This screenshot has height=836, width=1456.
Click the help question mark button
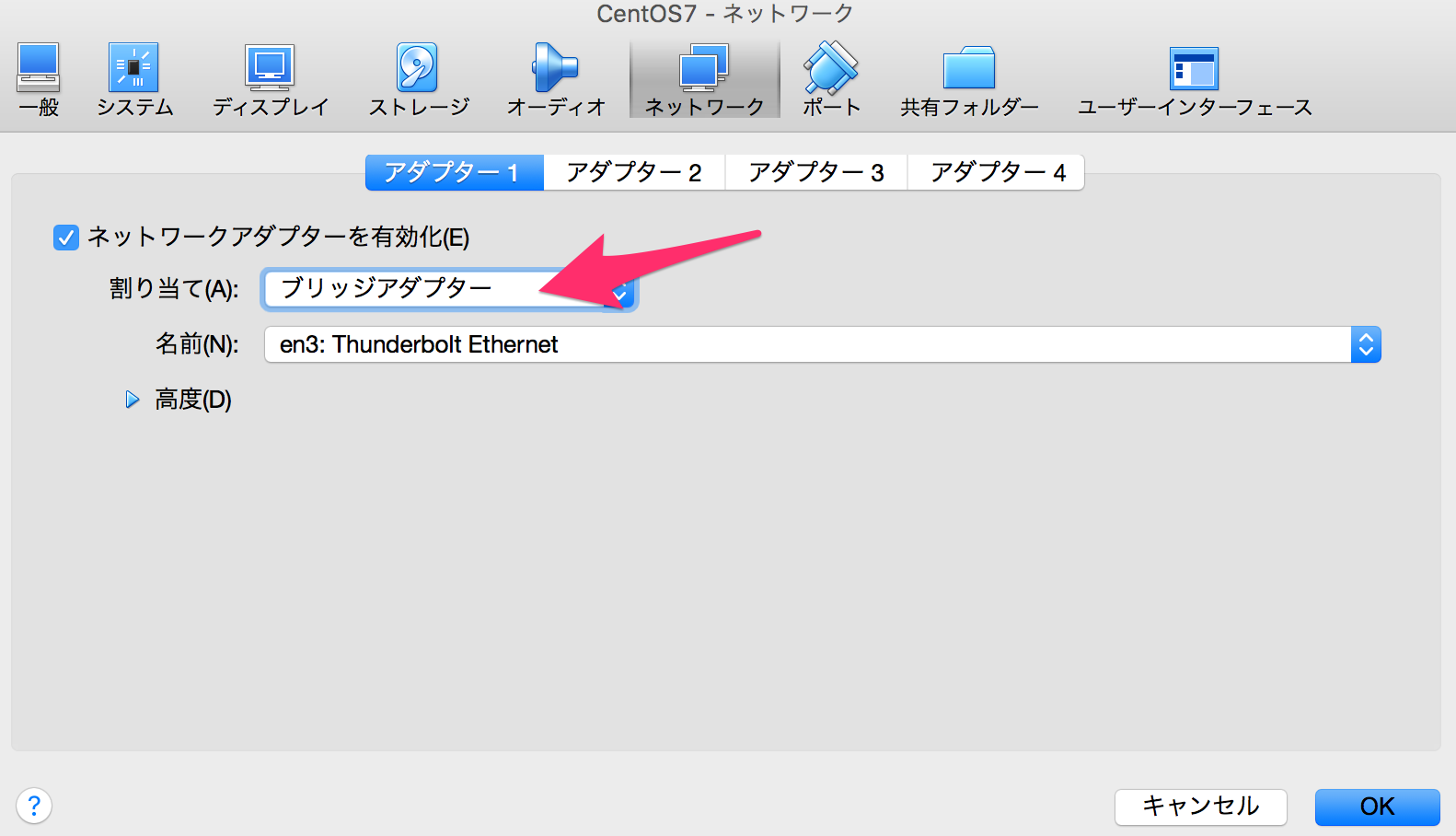coord(34,807)
